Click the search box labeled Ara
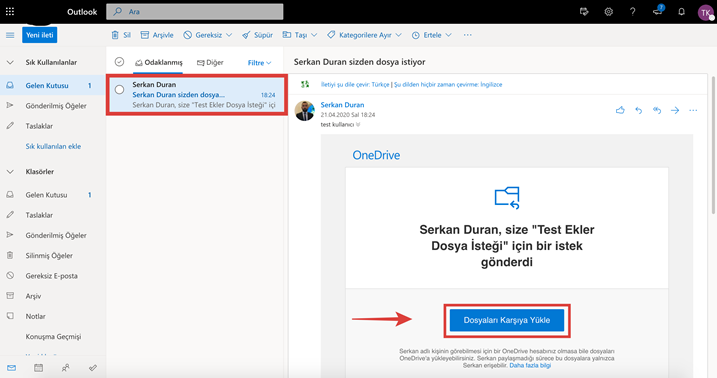The image size is (717, 378). point(195,12)
